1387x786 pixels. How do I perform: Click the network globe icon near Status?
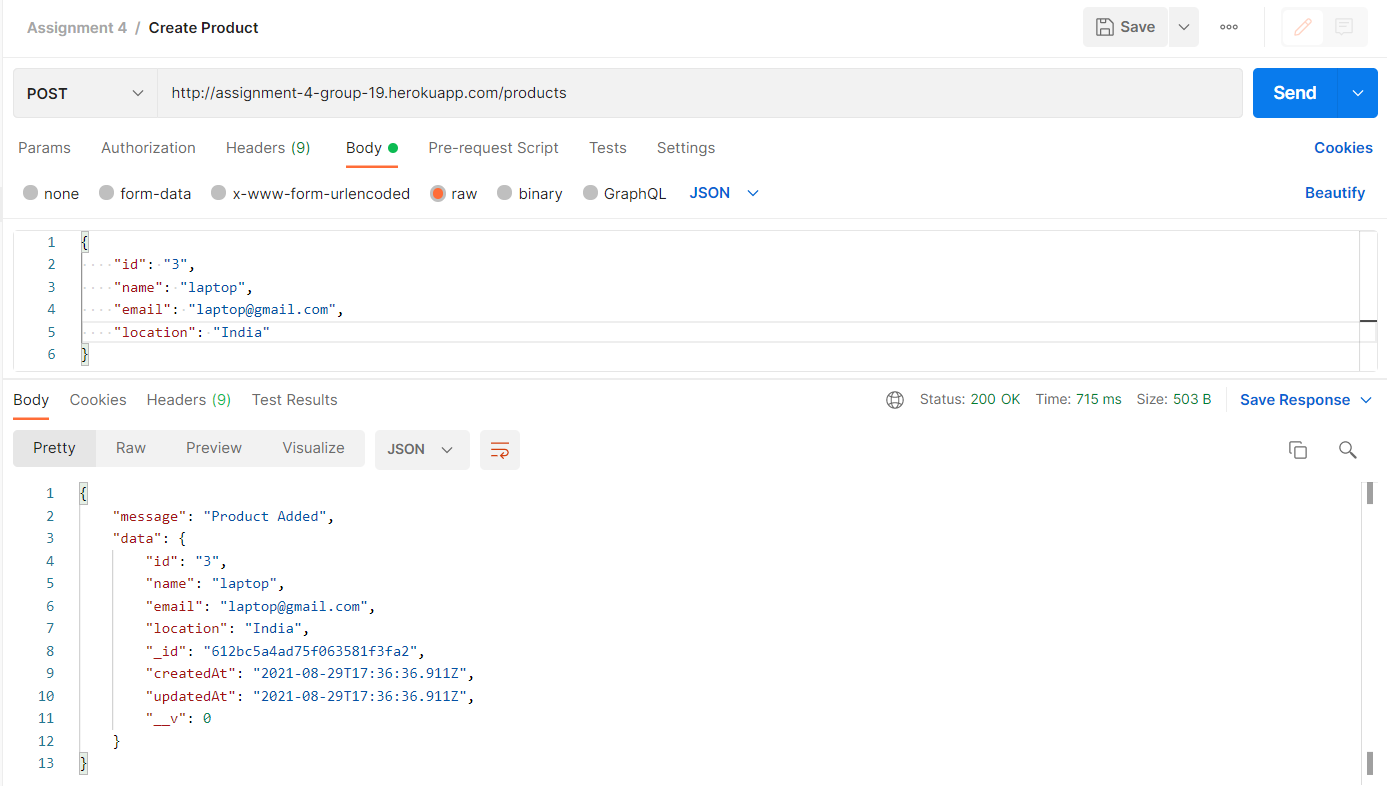click(x=894, y=398)
